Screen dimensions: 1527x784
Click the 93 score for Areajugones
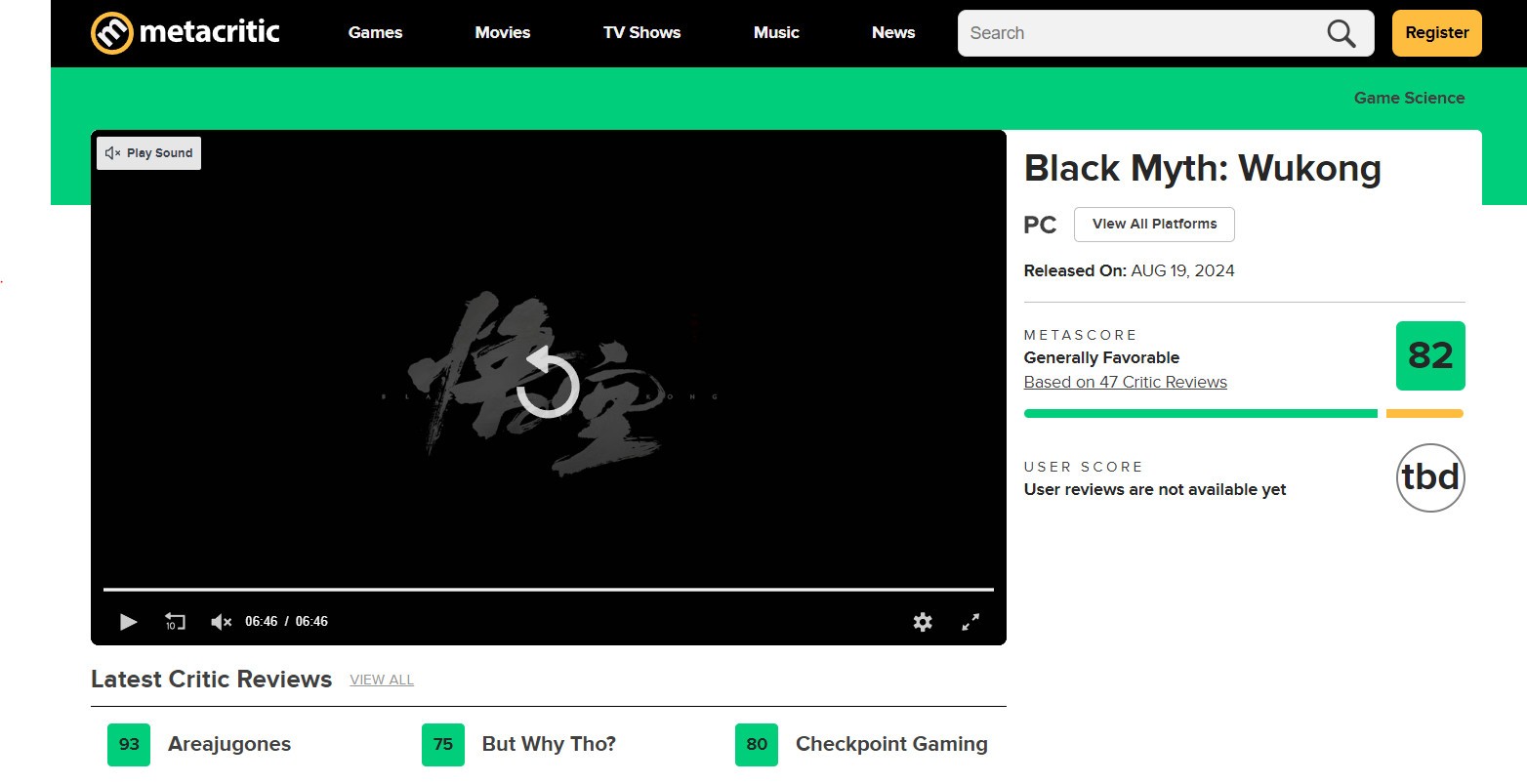[x=129, y=745]
